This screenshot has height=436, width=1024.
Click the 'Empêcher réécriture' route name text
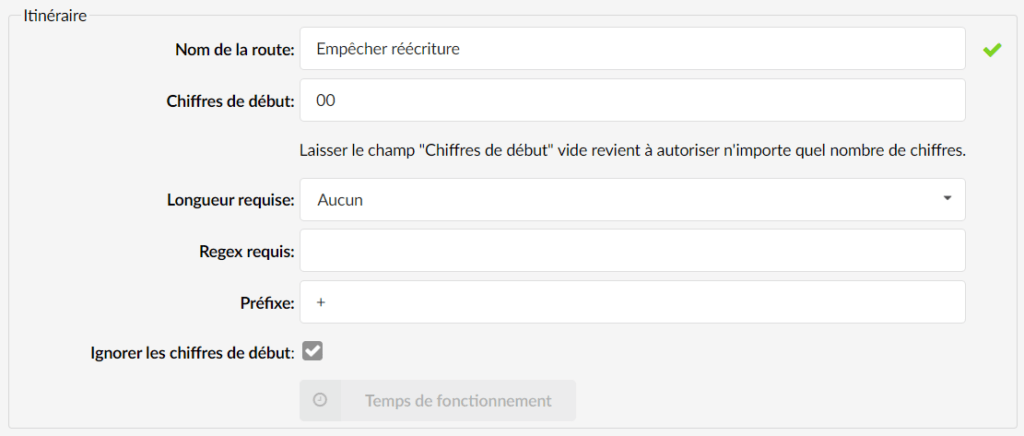(387, 49)
